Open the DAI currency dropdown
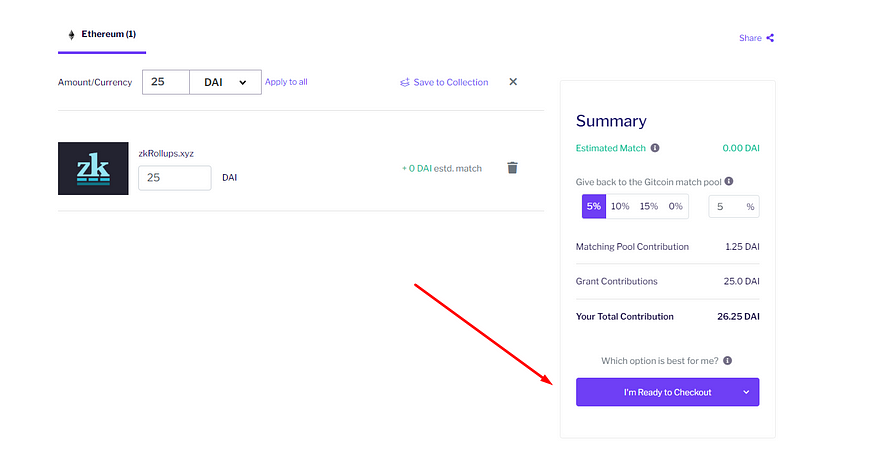 225,82
